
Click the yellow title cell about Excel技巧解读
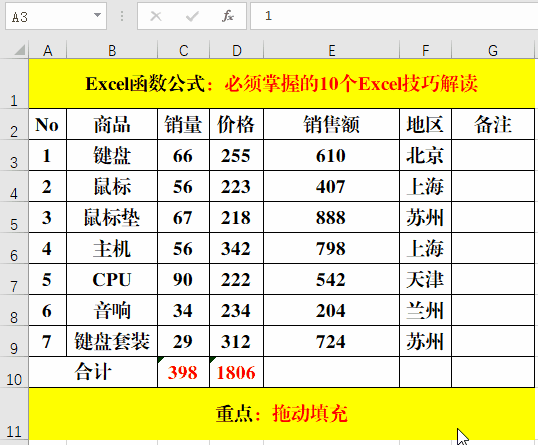pyautogui.click(x=282, y=84)
